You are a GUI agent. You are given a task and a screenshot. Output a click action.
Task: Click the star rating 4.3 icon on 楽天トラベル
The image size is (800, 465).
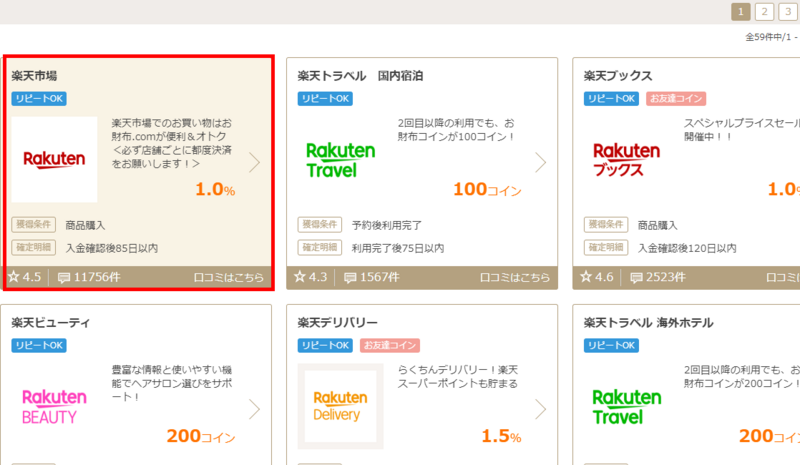(x=300, y=277)
